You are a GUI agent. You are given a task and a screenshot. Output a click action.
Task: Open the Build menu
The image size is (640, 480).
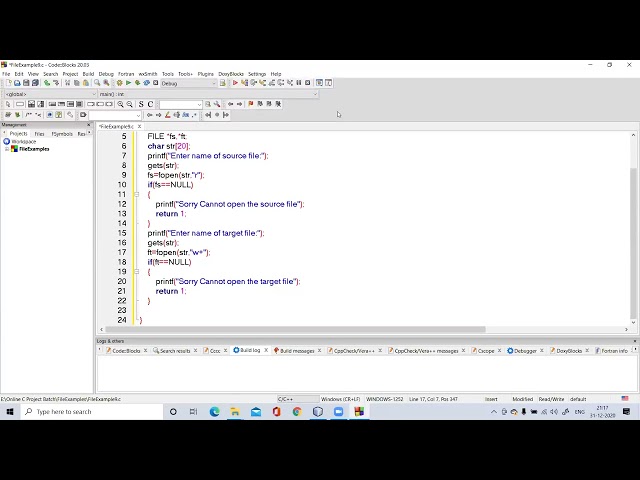coord(88,74)
